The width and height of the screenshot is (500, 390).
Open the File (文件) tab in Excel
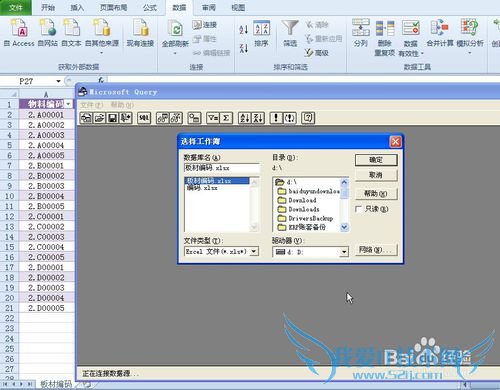point(16,7)
